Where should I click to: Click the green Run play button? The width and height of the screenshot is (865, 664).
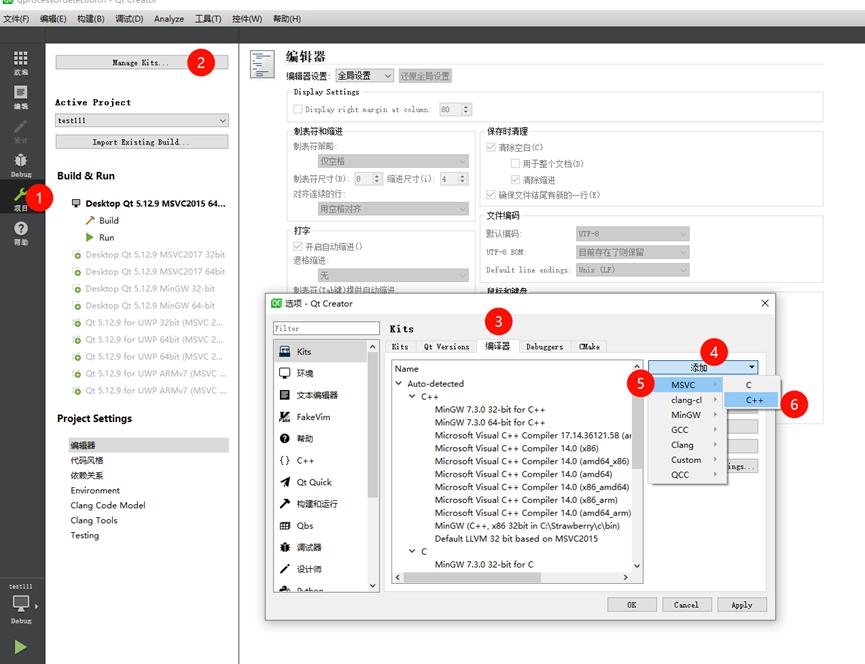click(x=20, y=646)
